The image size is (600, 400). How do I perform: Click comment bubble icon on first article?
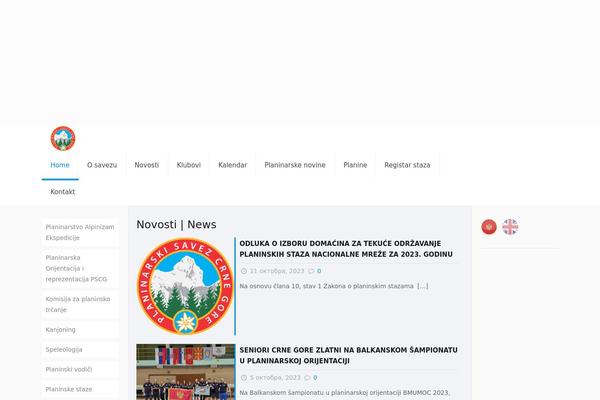311,271
